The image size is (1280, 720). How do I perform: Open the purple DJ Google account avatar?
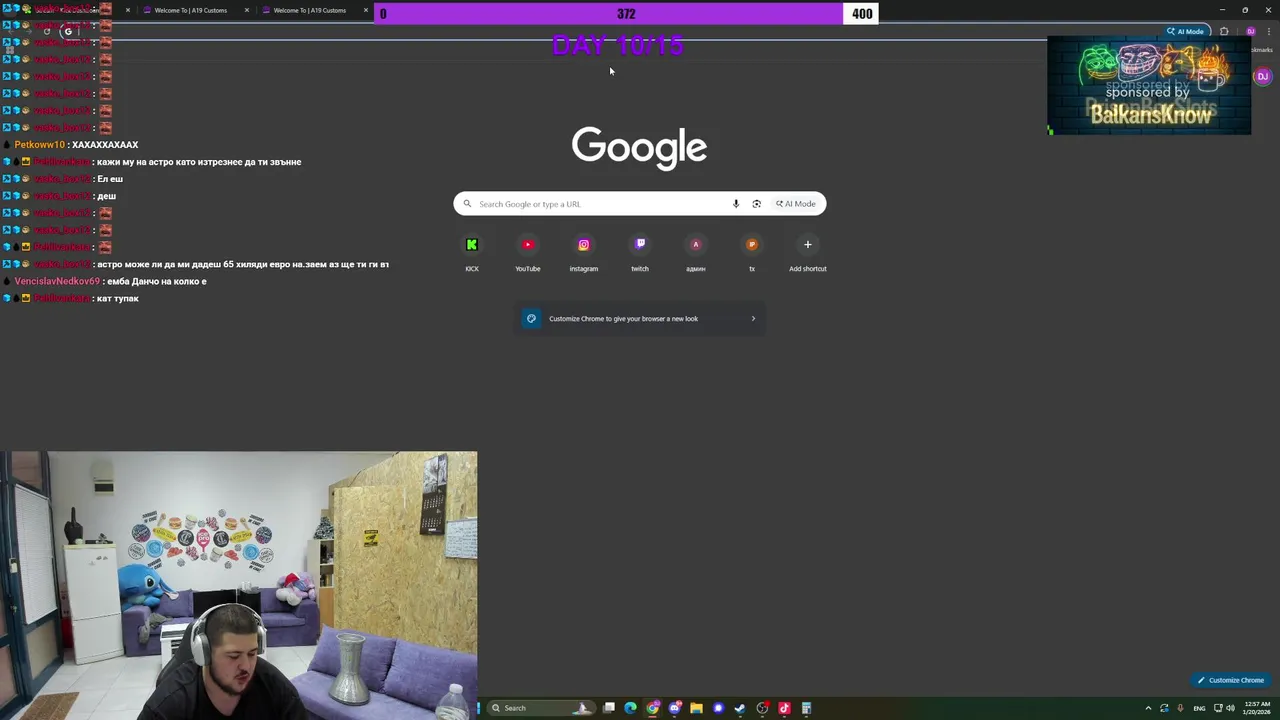(1262, 76)
